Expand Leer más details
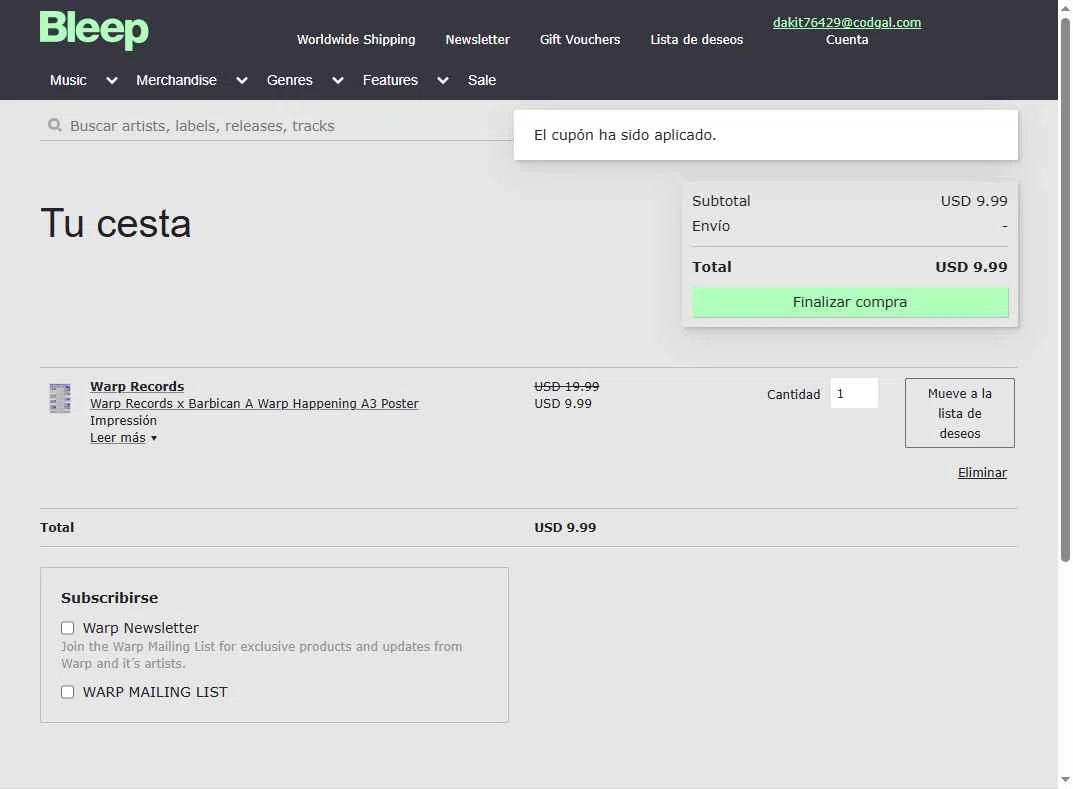This screenshot has width=1073, height=789. (x=123, y=438)
